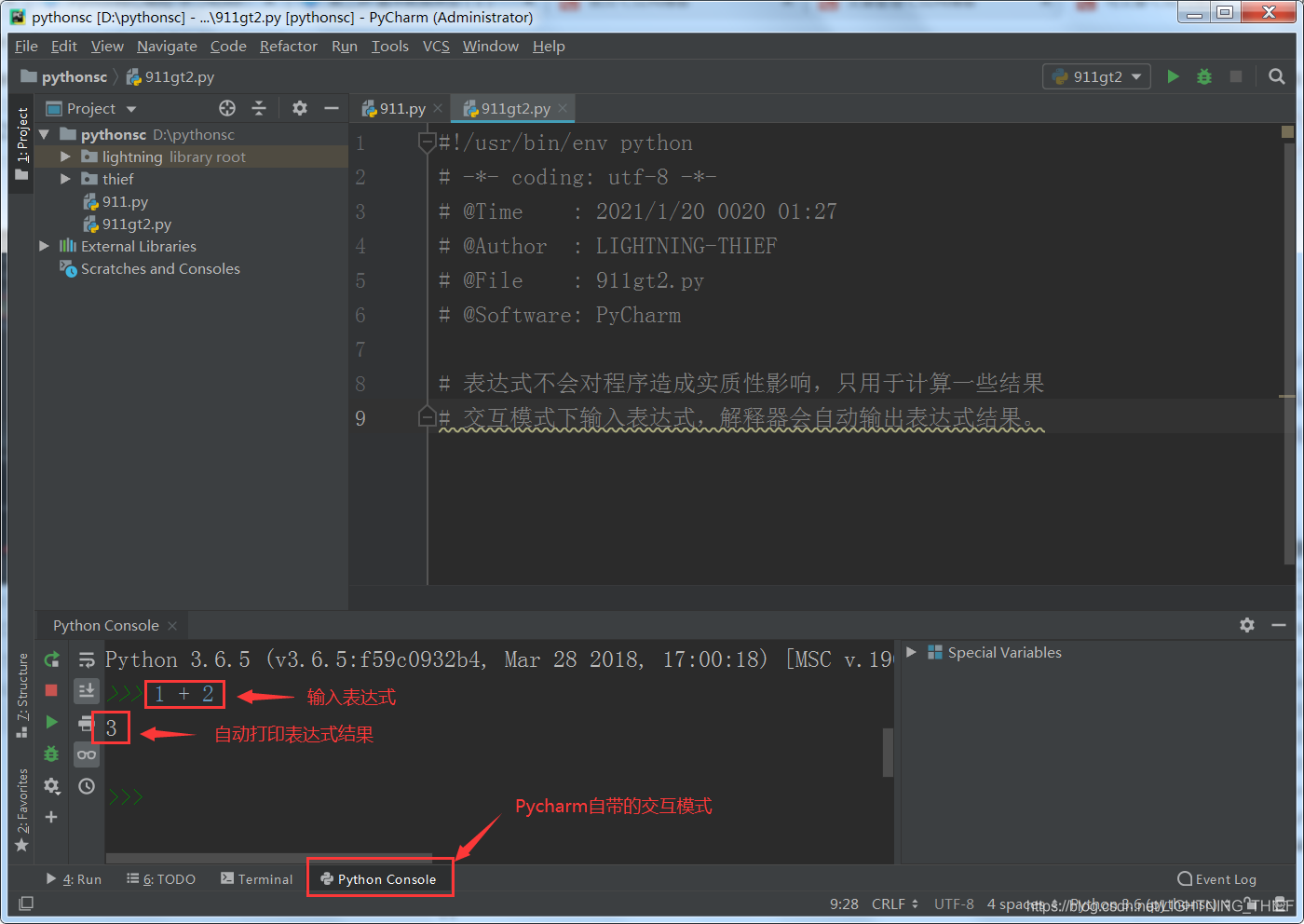Attach debugger in Python Console panel

pos(52,754)
